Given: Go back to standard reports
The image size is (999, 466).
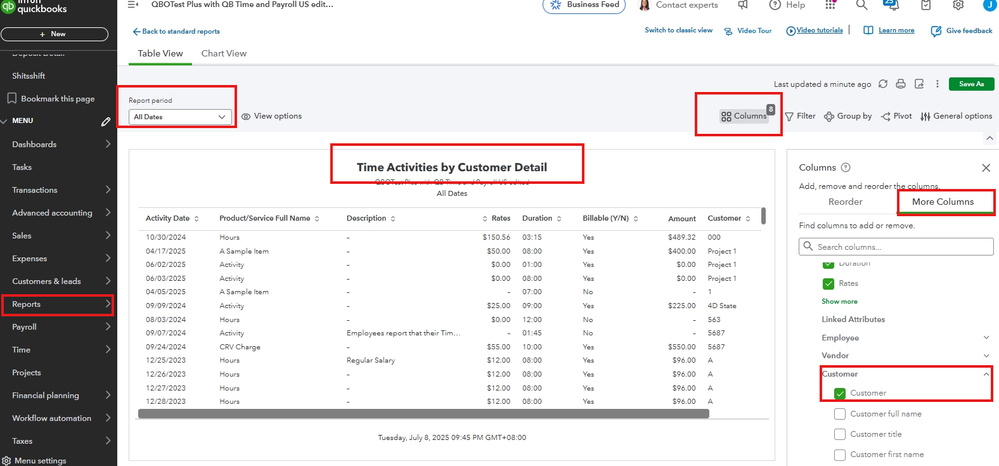Looking at the screenshot, I should click(176, 32).
